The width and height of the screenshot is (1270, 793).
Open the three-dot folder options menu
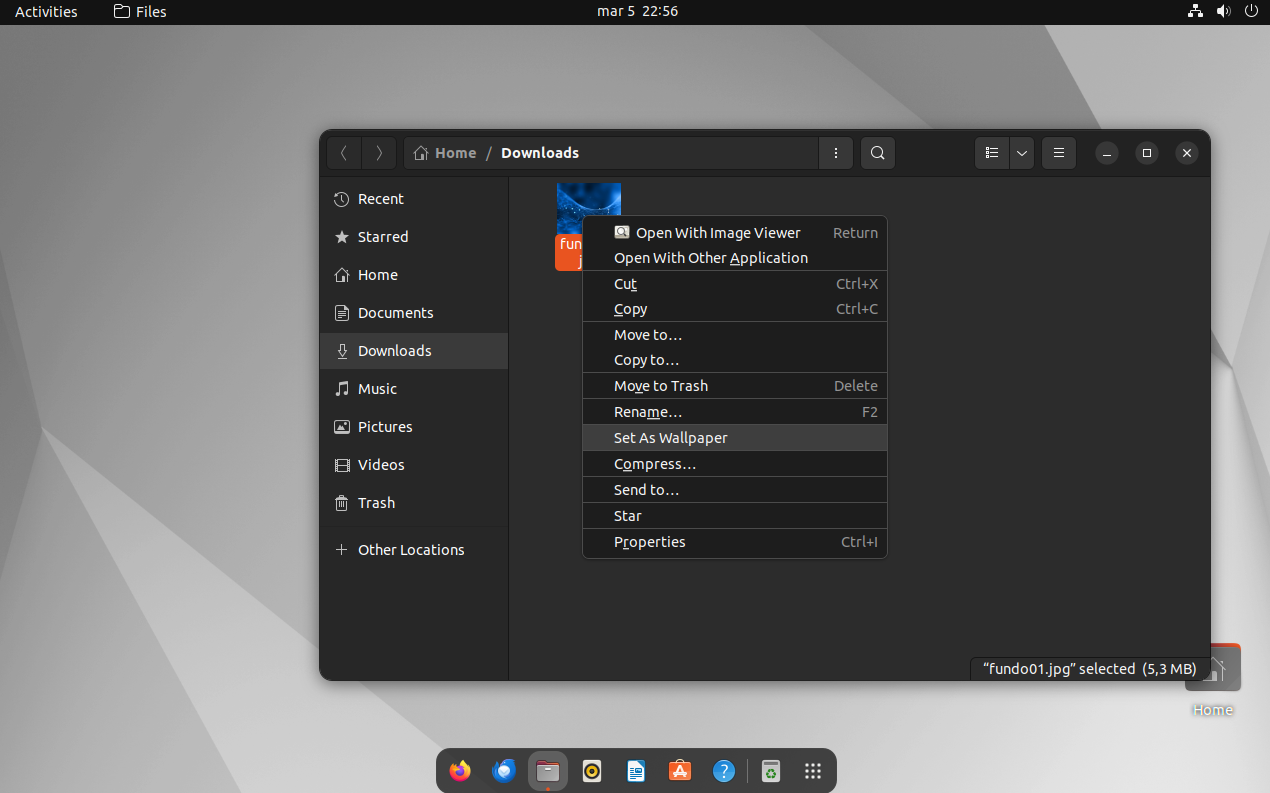click(835, 153)
